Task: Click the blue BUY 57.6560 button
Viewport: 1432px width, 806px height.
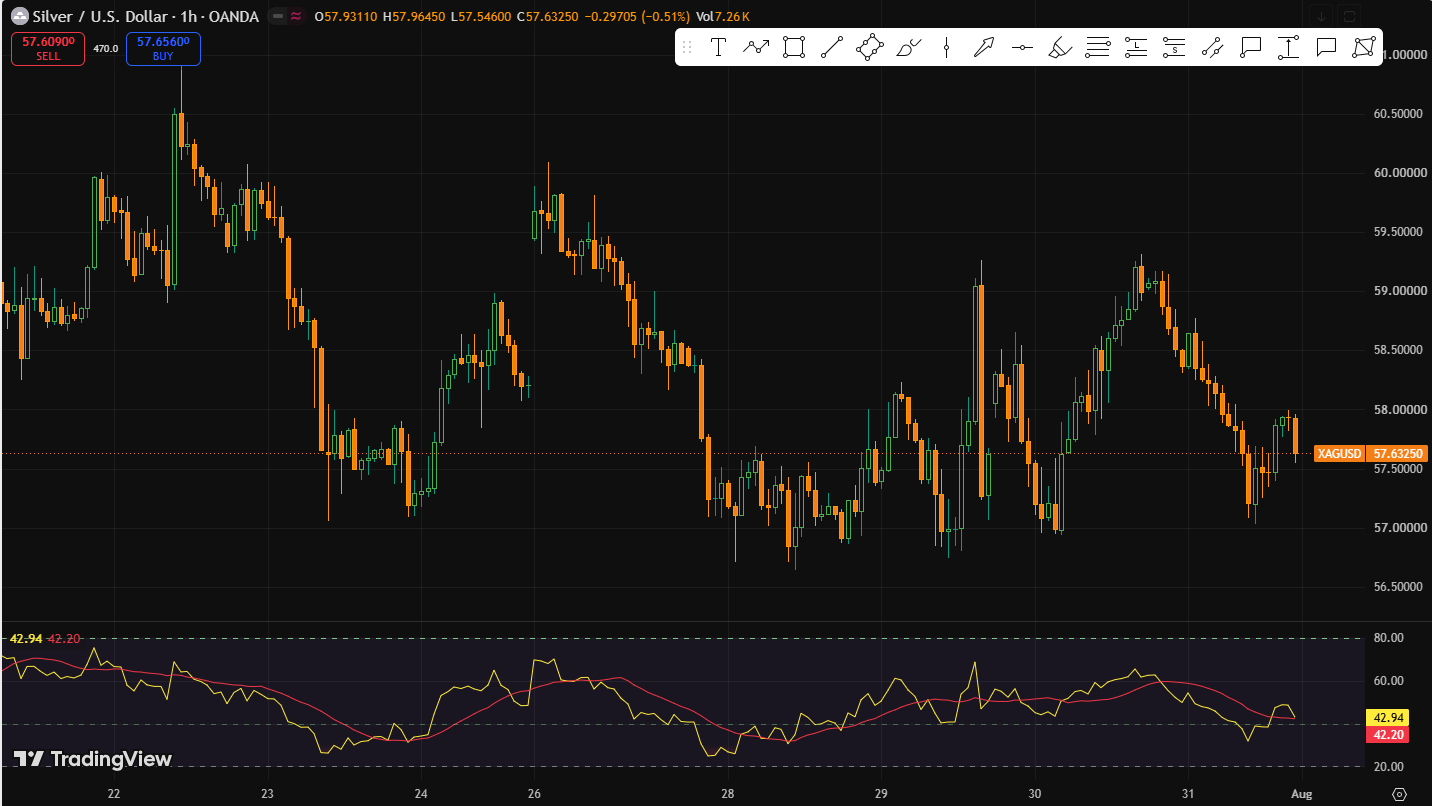Action: point(163,49)
